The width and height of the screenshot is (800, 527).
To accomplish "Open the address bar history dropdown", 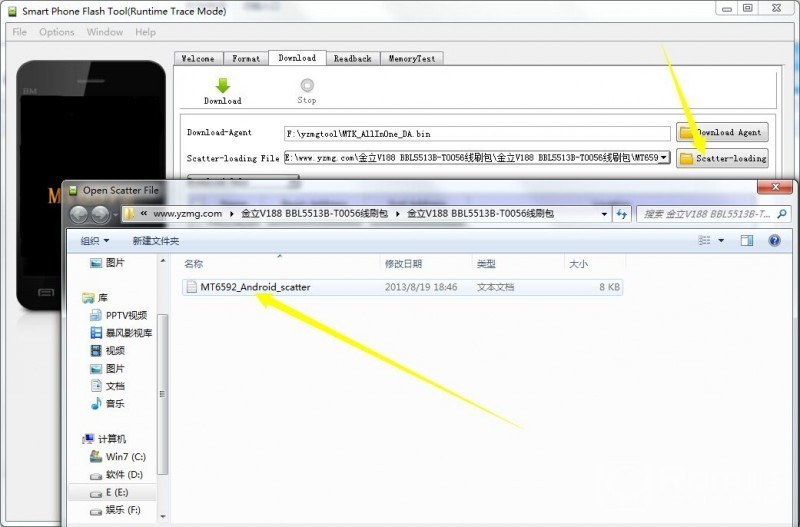I will tap(604, 214).
